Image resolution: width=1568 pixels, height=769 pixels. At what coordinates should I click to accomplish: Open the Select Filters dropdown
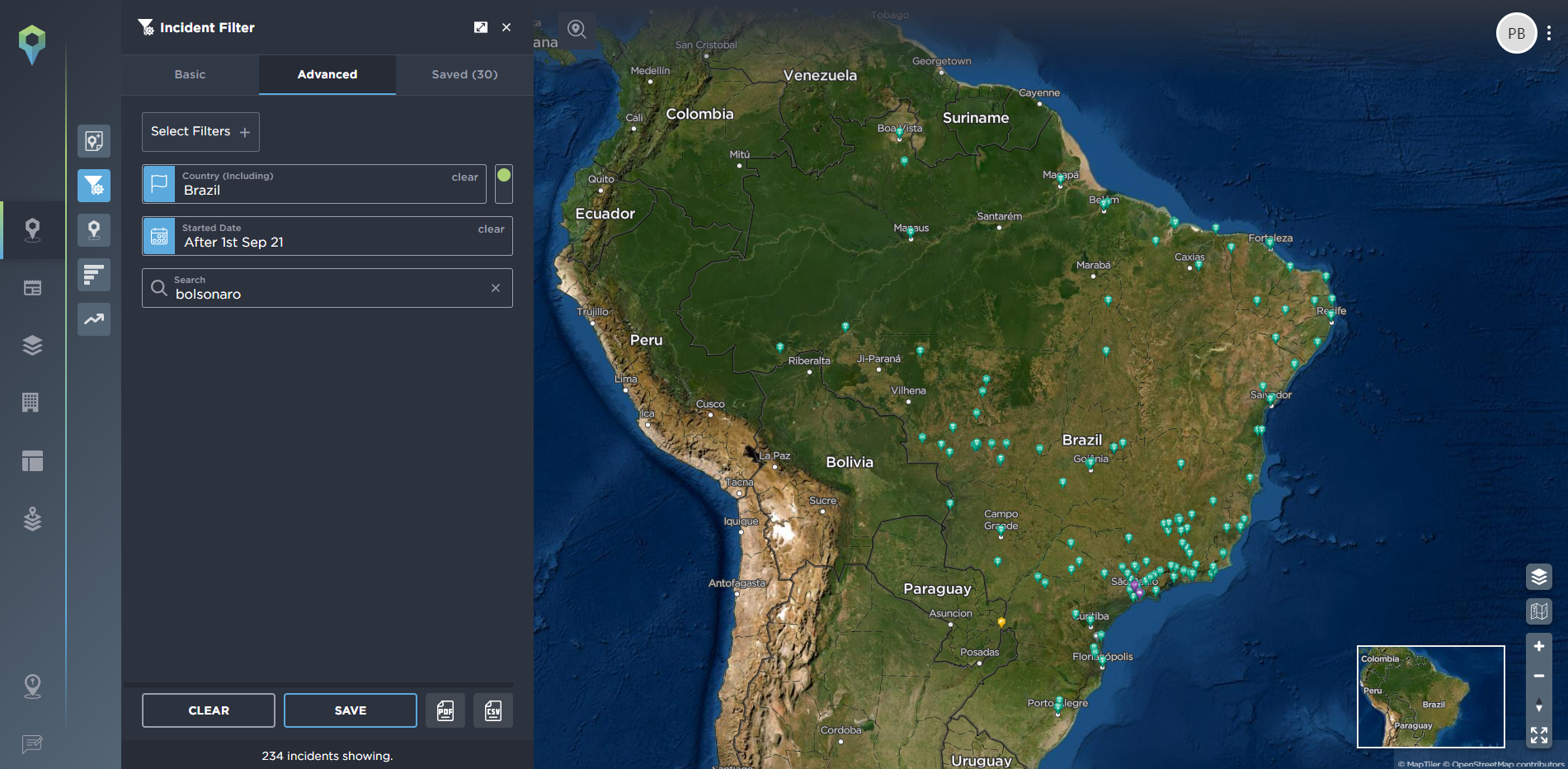point(200,132)
